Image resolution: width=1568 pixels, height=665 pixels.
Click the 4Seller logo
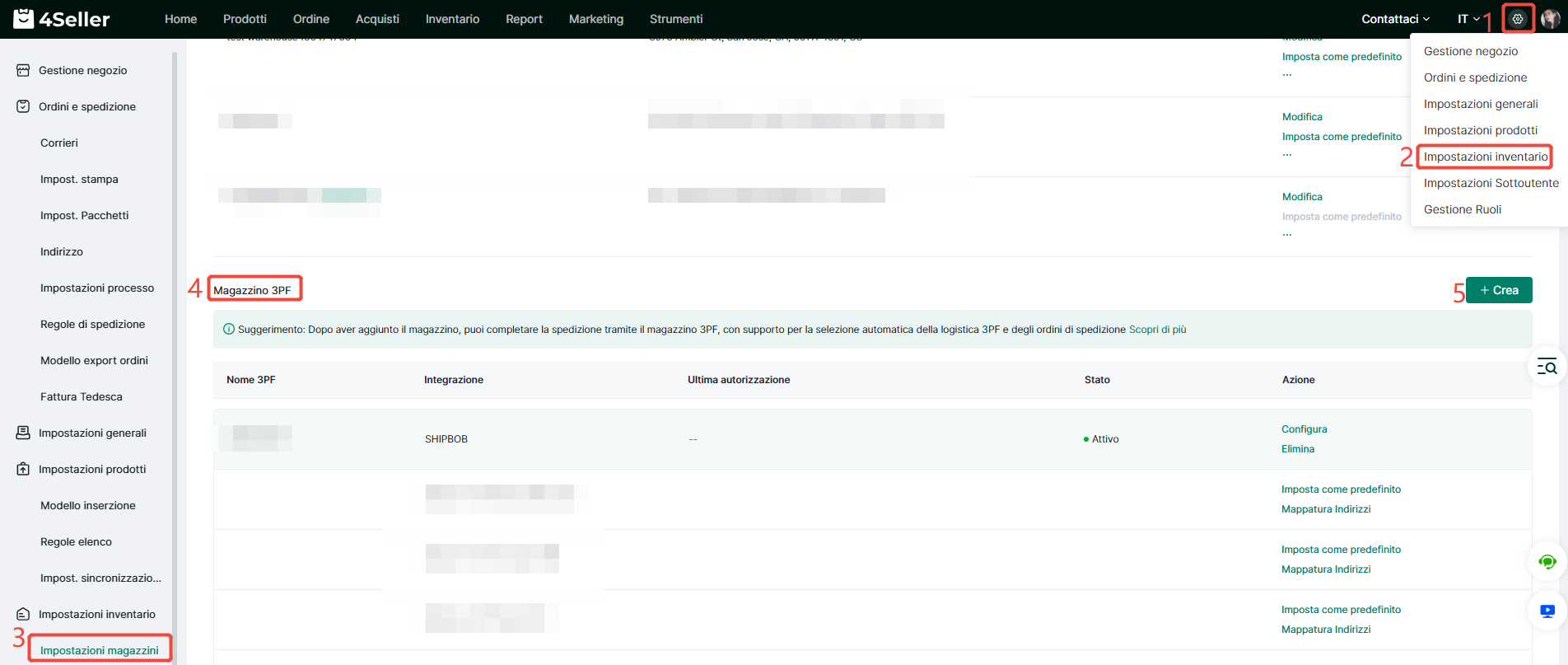point(62,19)
